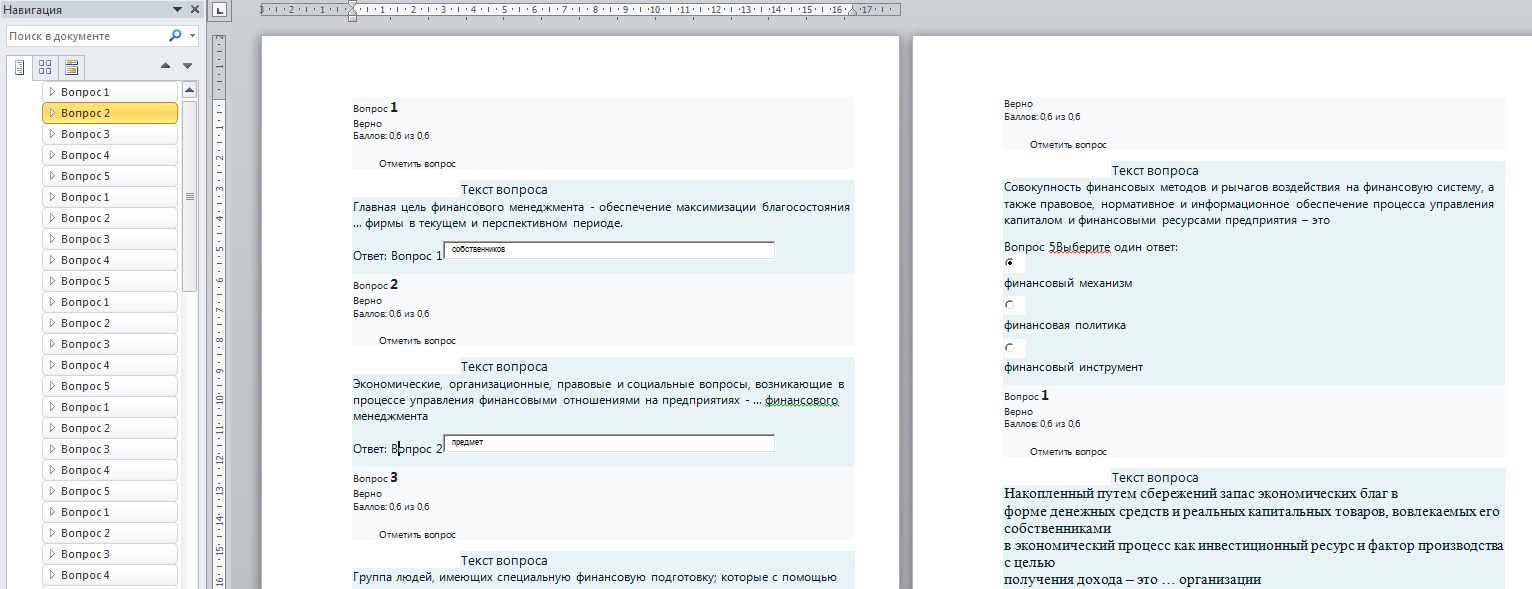Click the vertical ruler beside the page
1532x589 pixels.
[220, 312]
